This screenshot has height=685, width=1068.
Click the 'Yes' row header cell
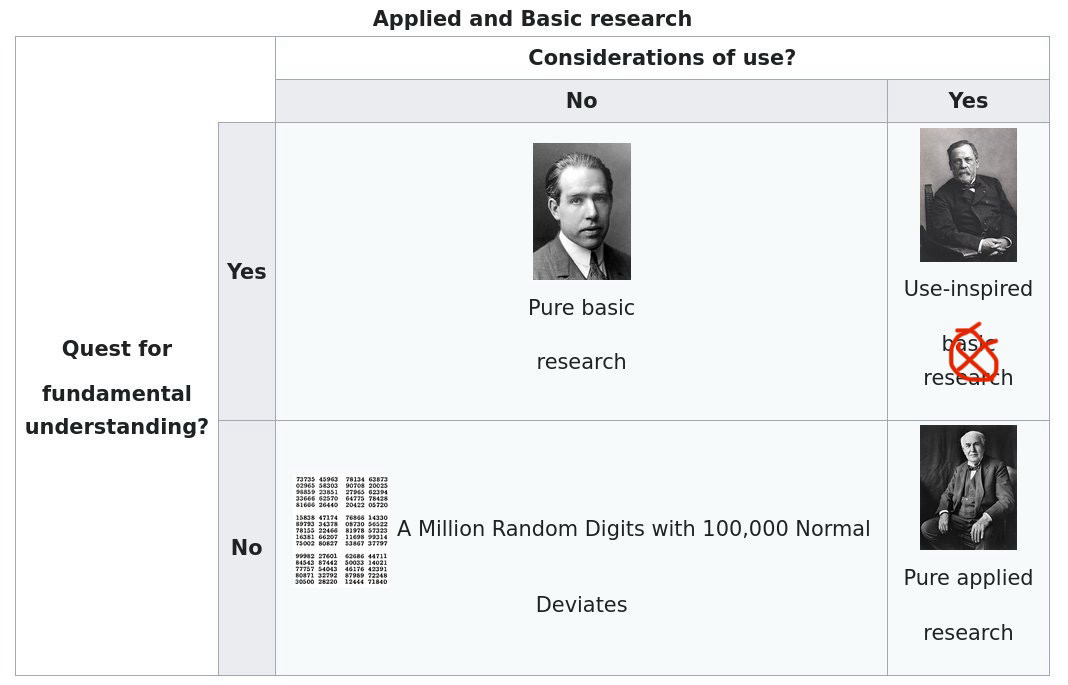coord(246,272)
